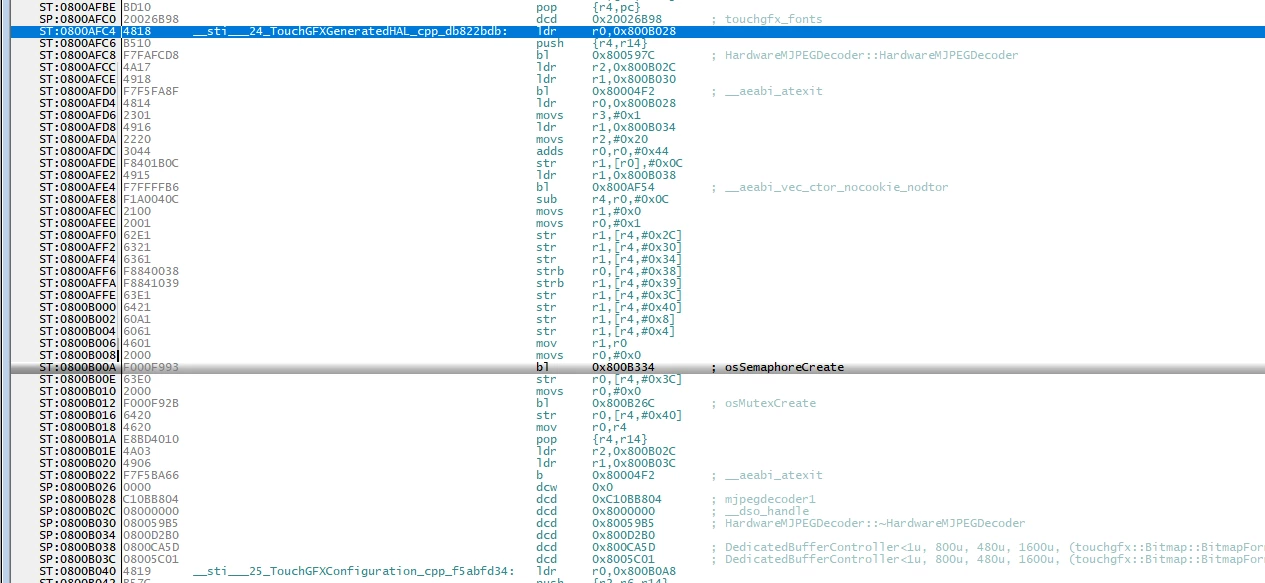Click operand r1,[r4,#0x30]
Image resolution: width=1265 pixels, height=583 pixels.
pos(637,247)
